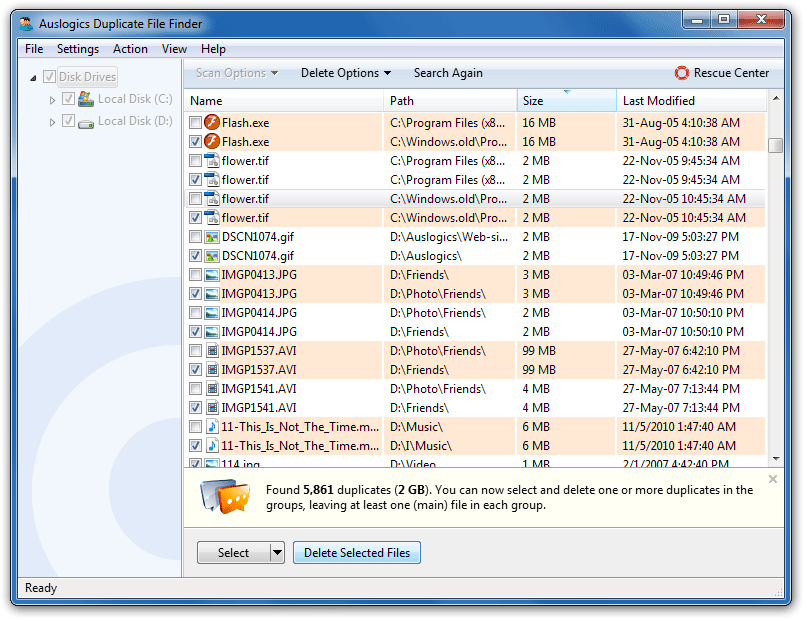Close the duplicates found message panel
Screen dimensions: 804x619
point(773,479)
